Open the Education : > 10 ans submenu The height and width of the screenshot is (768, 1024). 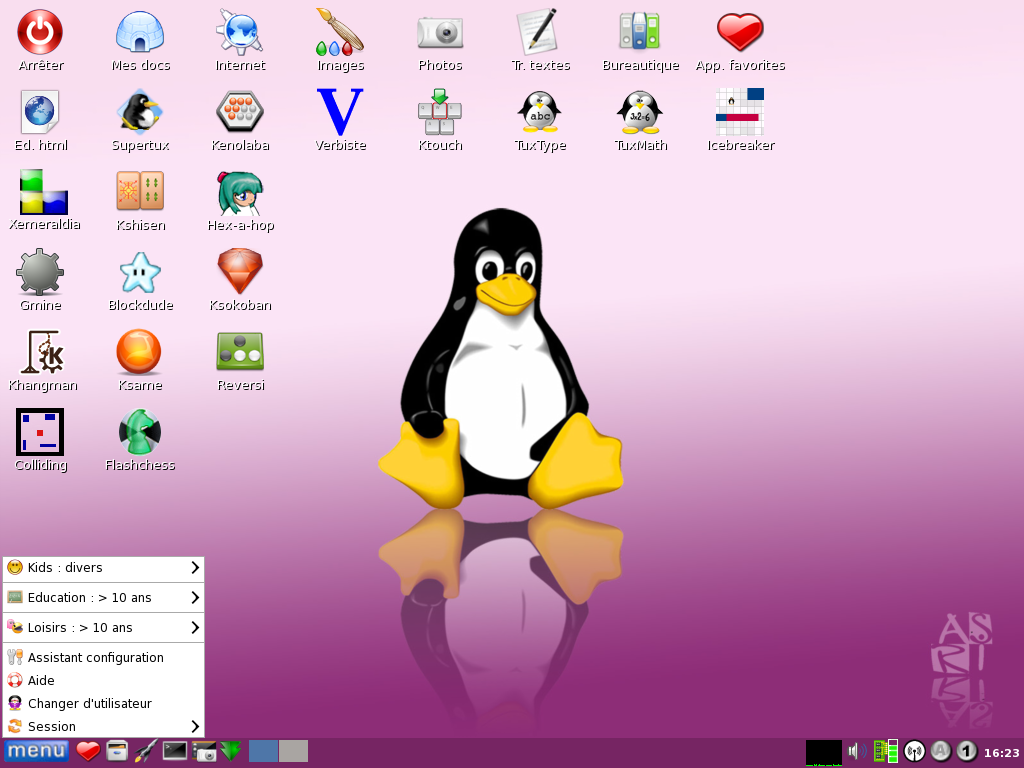103,598
